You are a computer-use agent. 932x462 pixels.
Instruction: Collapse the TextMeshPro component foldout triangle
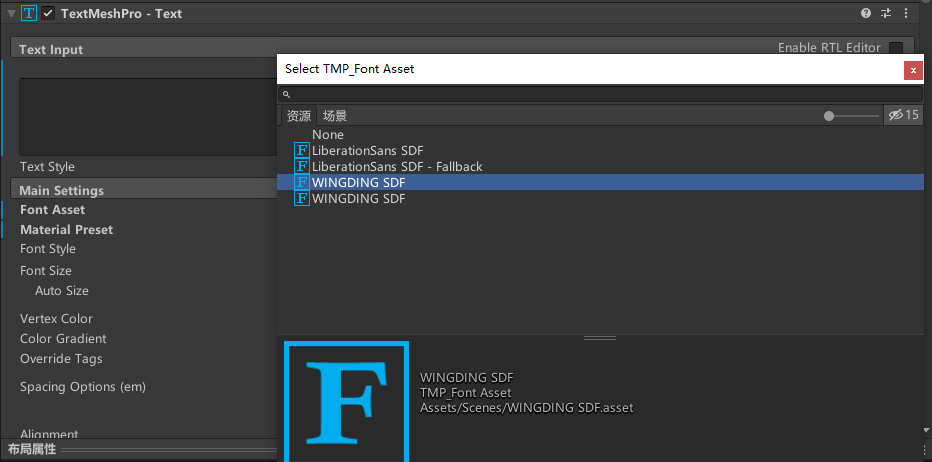pos(11,14)
